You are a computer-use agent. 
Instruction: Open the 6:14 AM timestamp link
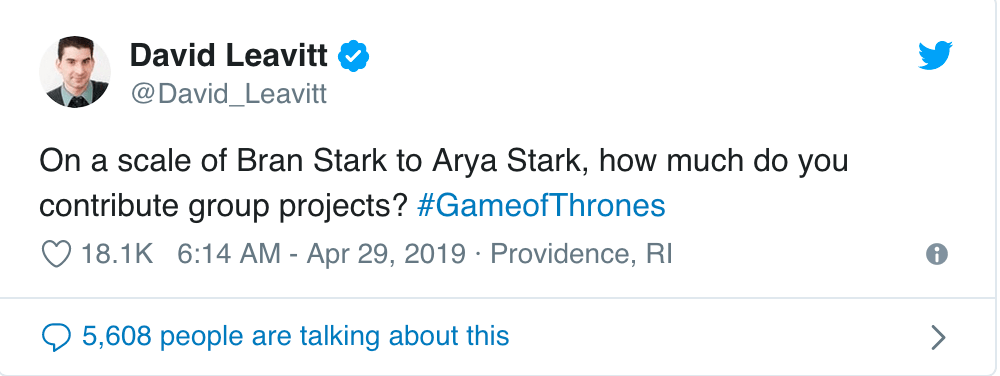[x=228, y=254]
